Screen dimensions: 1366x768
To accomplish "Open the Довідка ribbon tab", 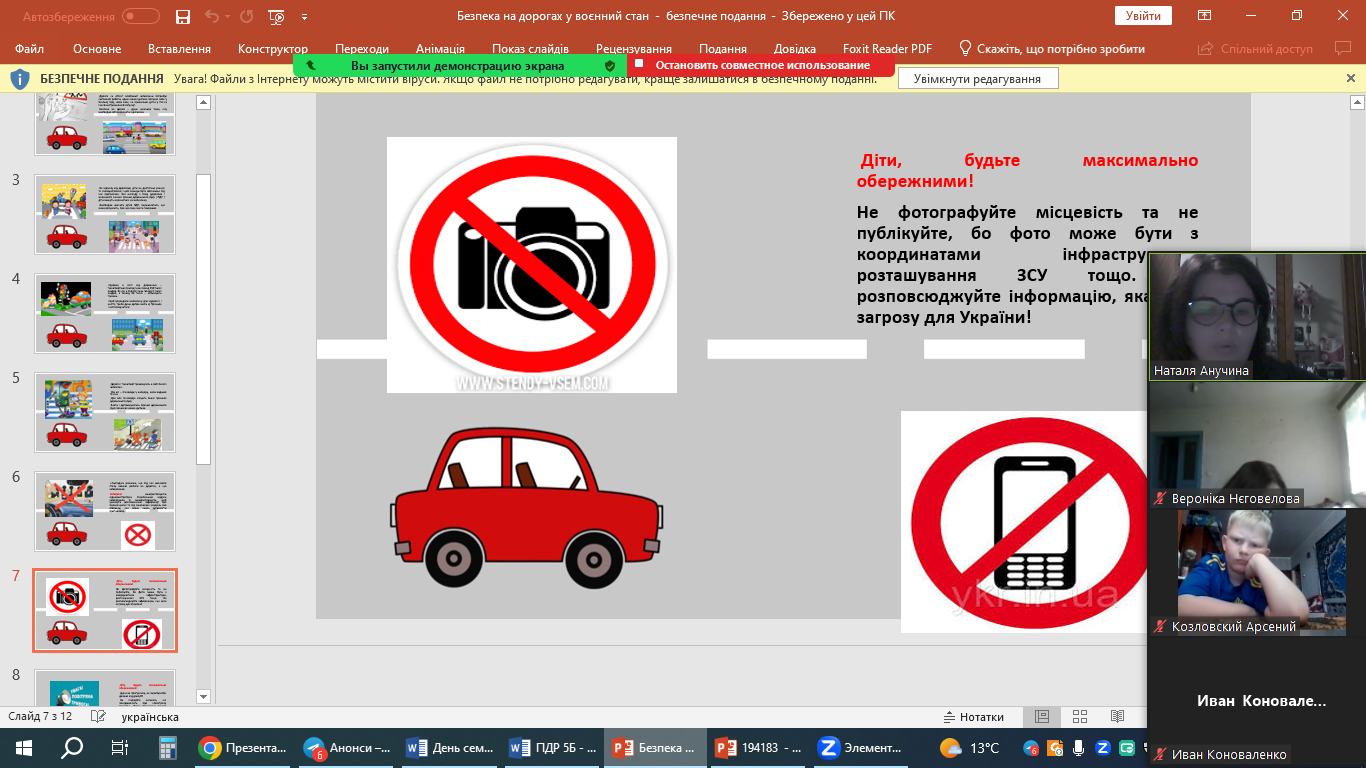I will pos(795,49).
